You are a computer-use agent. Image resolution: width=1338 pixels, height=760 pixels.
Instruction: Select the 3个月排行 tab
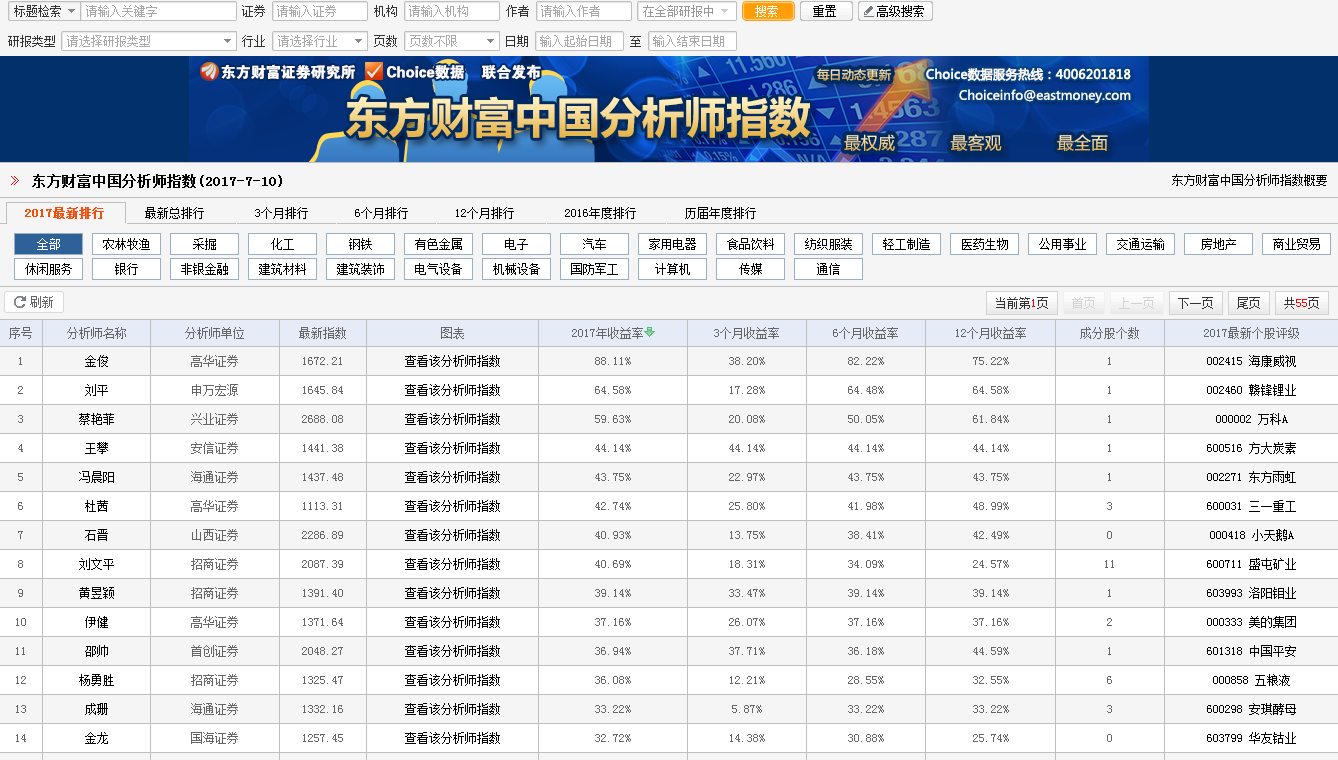pos(281,213)
